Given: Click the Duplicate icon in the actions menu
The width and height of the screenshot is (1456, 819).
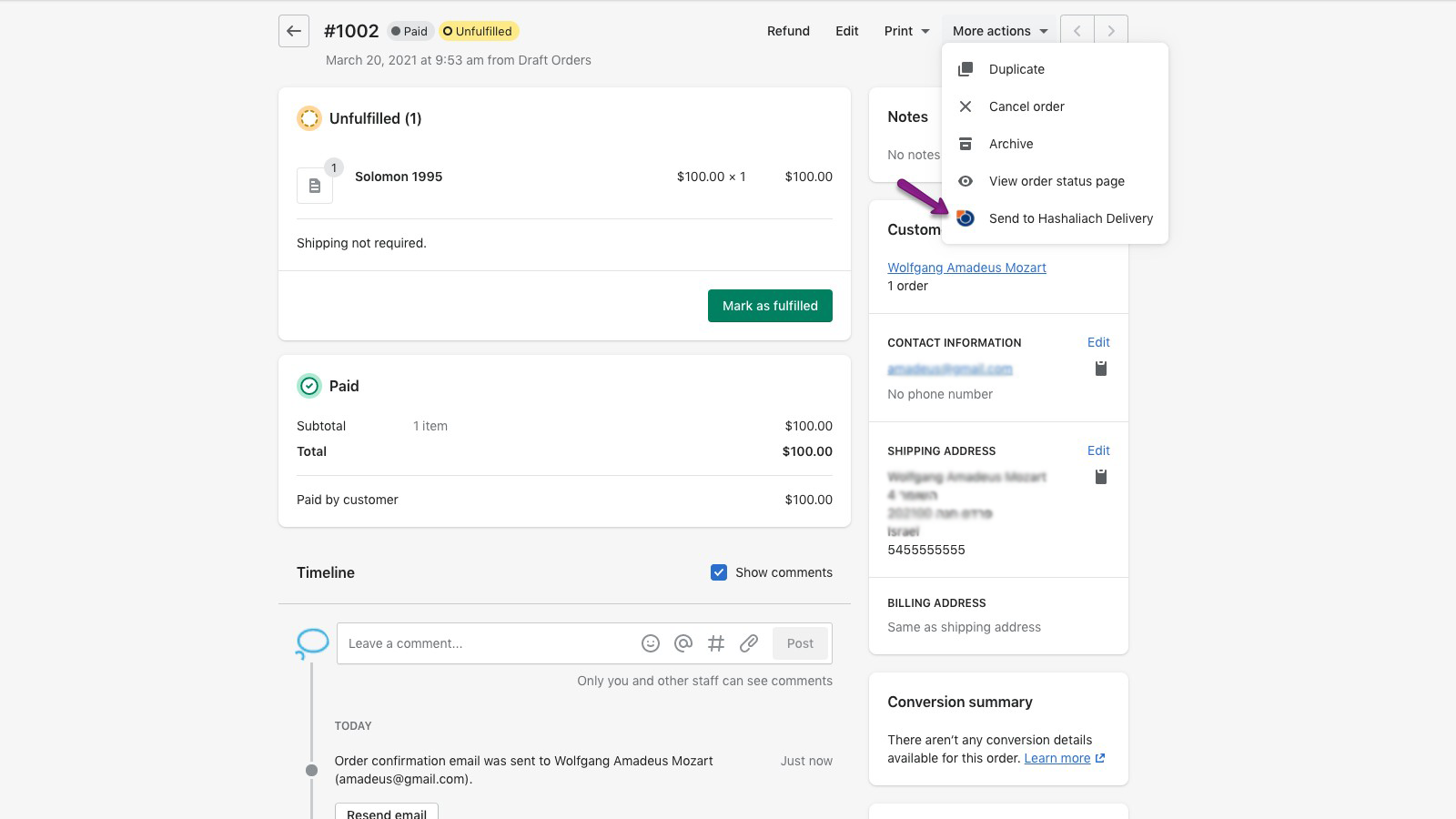Looking at the screenshot, I should coord(965,68).
